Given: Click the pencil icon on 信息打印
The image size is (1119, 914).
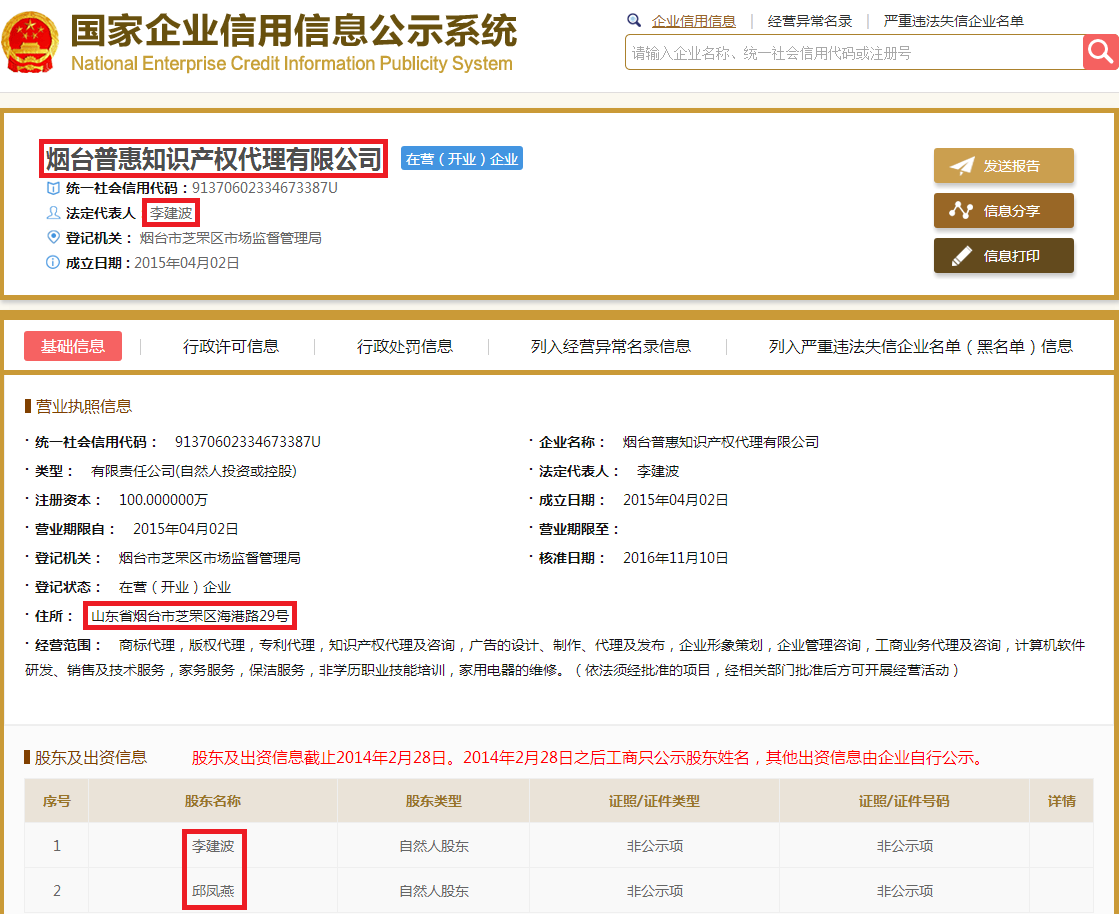Looking at the screenshot, I should coord(962,255).
